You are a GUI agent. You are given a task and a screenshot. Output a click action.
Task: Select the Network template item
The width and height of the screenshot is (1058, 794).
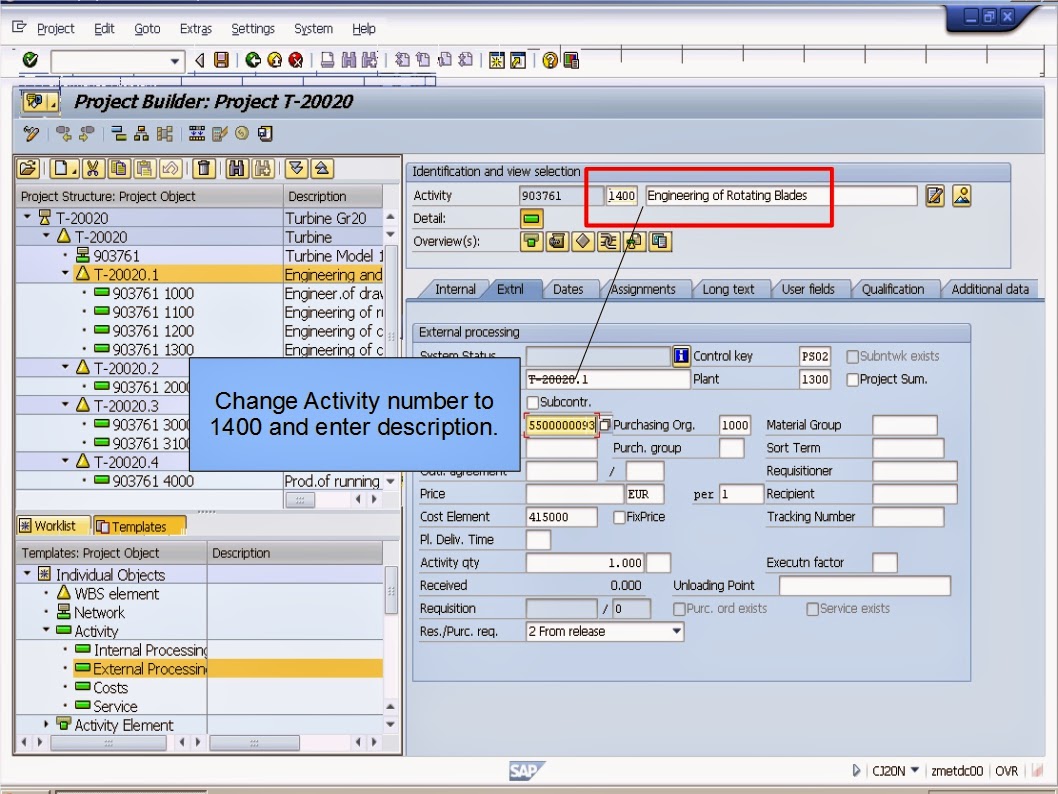pyautogui.click(x=99, y=613)
